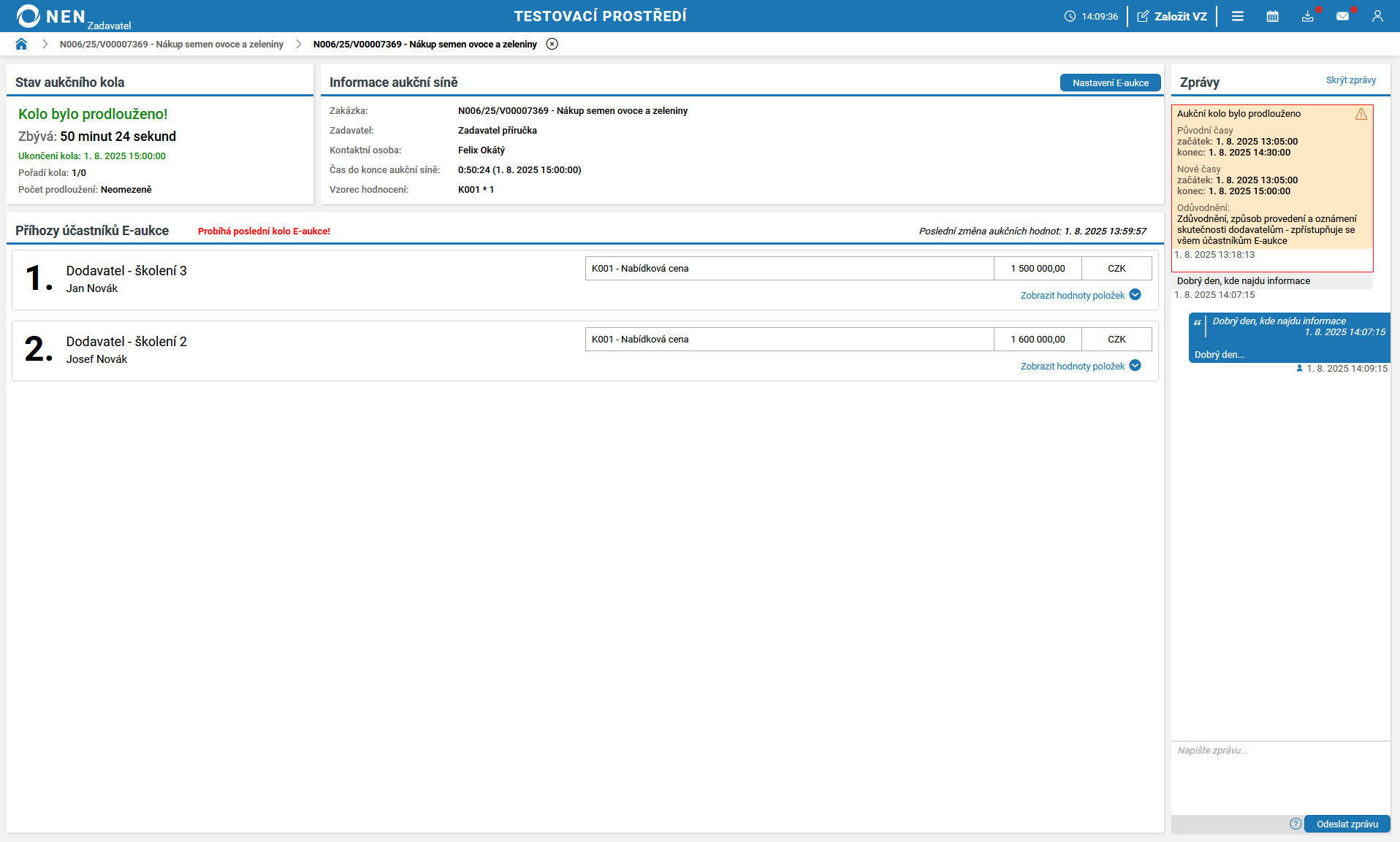This screenshot has height=842, width=1400.
Task: Open the hamburger menu icon
Action: pos(1237,16)
